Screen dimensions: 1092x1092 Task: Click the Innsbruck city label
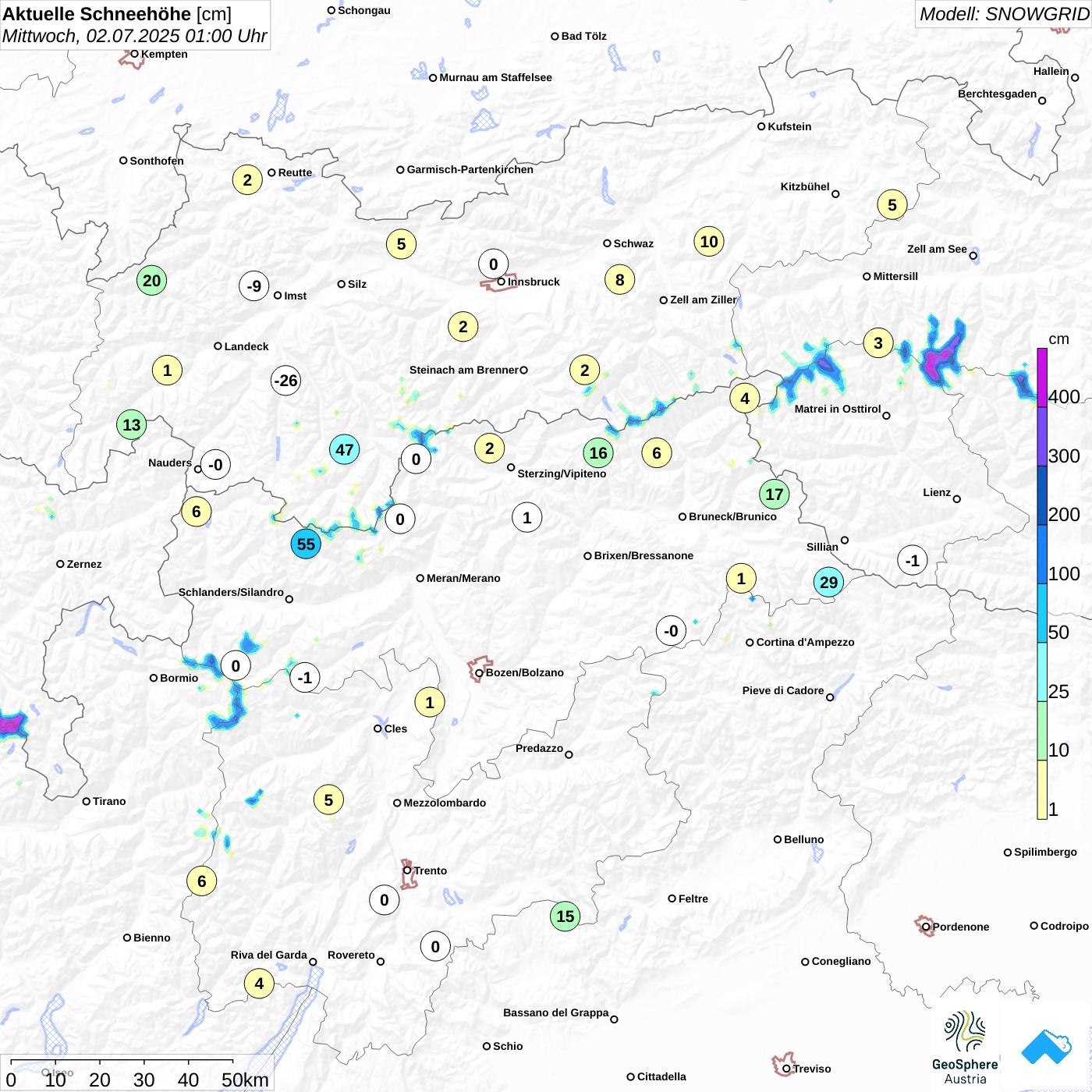(x=534, y=282)
